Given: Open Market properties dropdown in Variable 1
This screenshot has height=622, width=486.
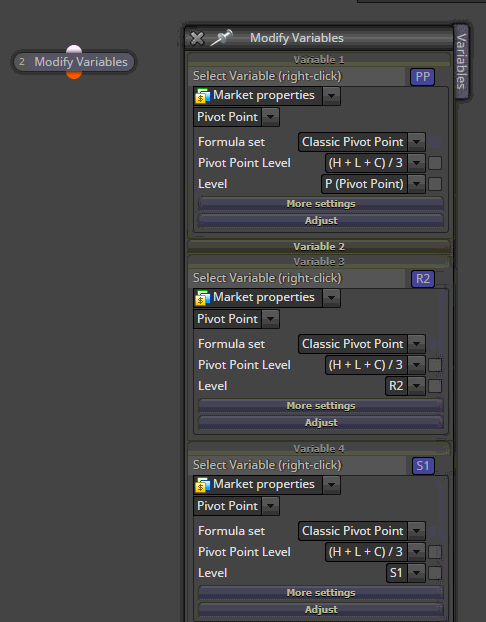Looking at the screenshot, I should [331, 96].
